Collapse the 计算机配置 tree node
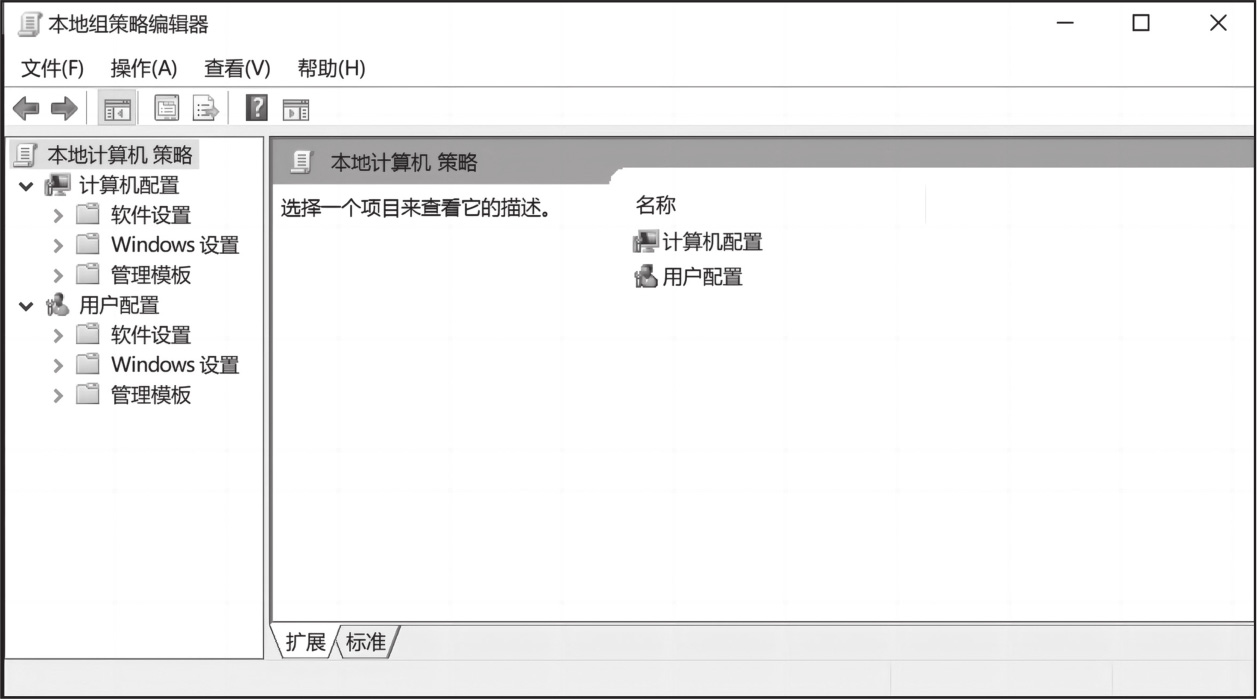 26,186
